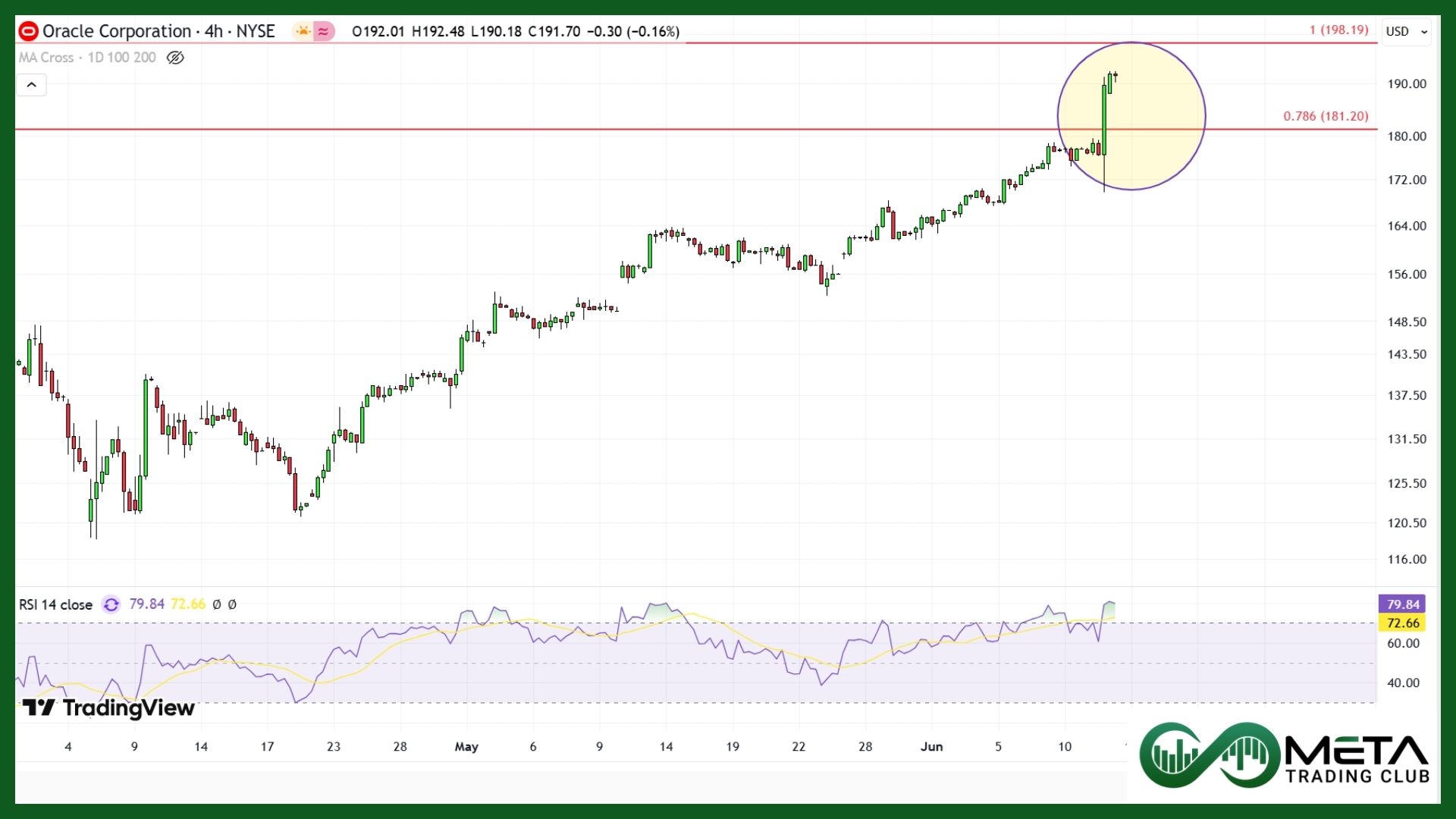Click the 40.00 RSI scale label
The width and height of the screenshot is (1456, 819).
1403,683
